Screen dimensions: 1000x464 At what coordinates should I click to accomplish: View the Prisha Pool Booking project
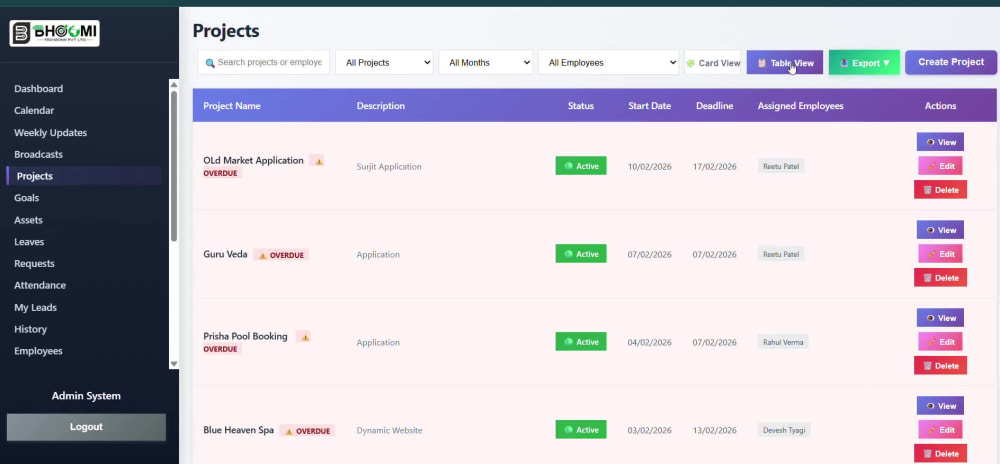click(940, 318)
